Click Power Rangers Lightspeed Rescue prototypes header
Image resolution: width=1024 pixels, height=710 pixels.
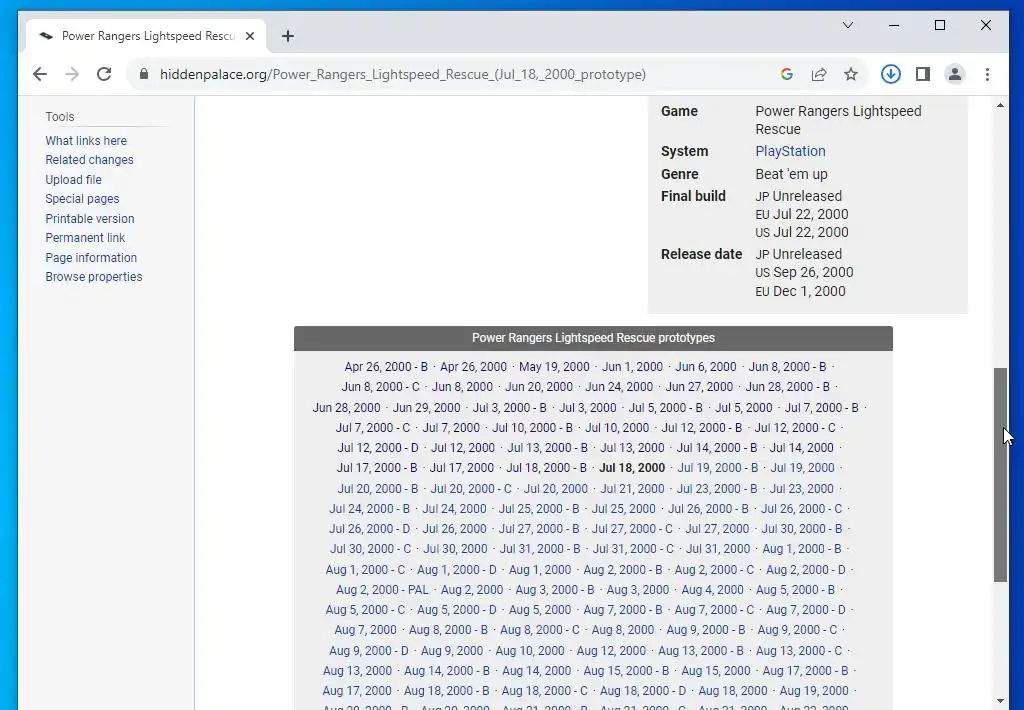[593, 338]
